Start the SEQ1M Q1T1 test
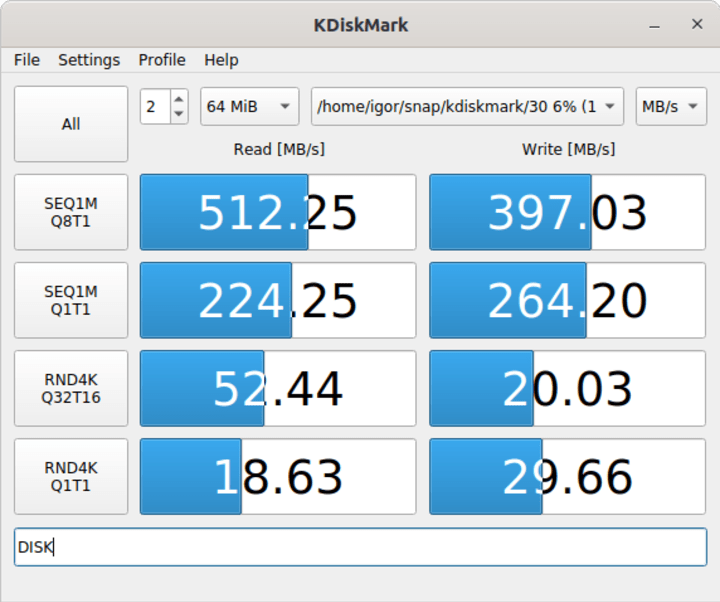Viewport: 720px width, 602px height. tap(71, 300)
